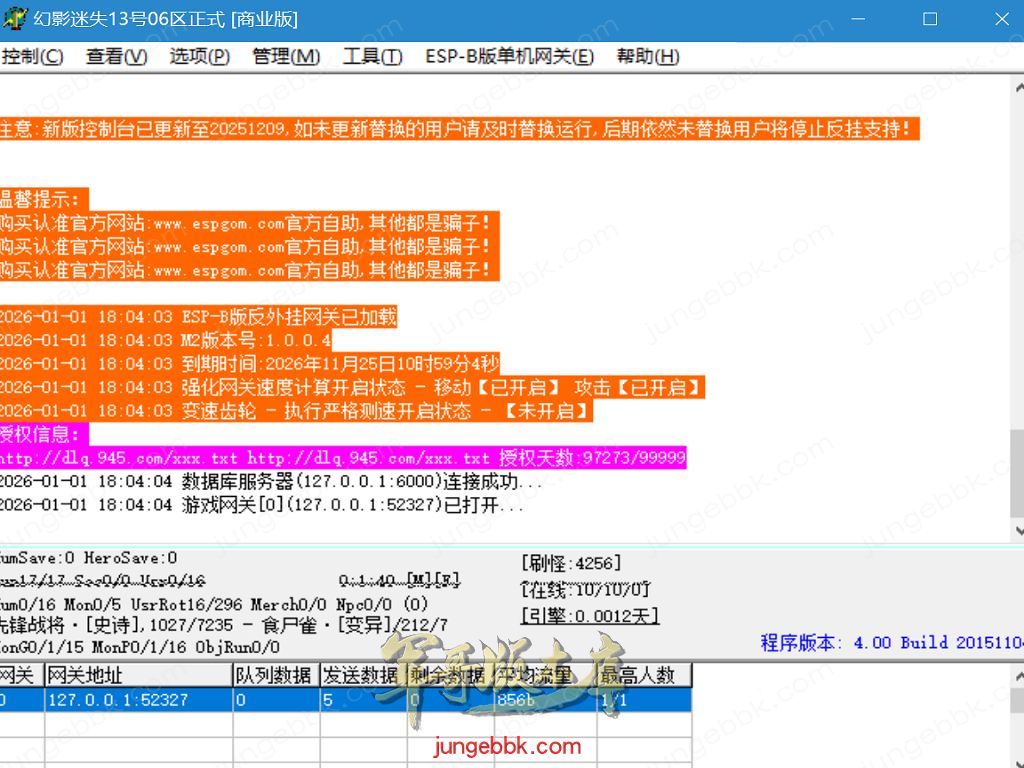Click the log scrollbar up arrow
The width and height of the screenshot is (1024, 768).
pyautogui.click(x=1017, y=85)
